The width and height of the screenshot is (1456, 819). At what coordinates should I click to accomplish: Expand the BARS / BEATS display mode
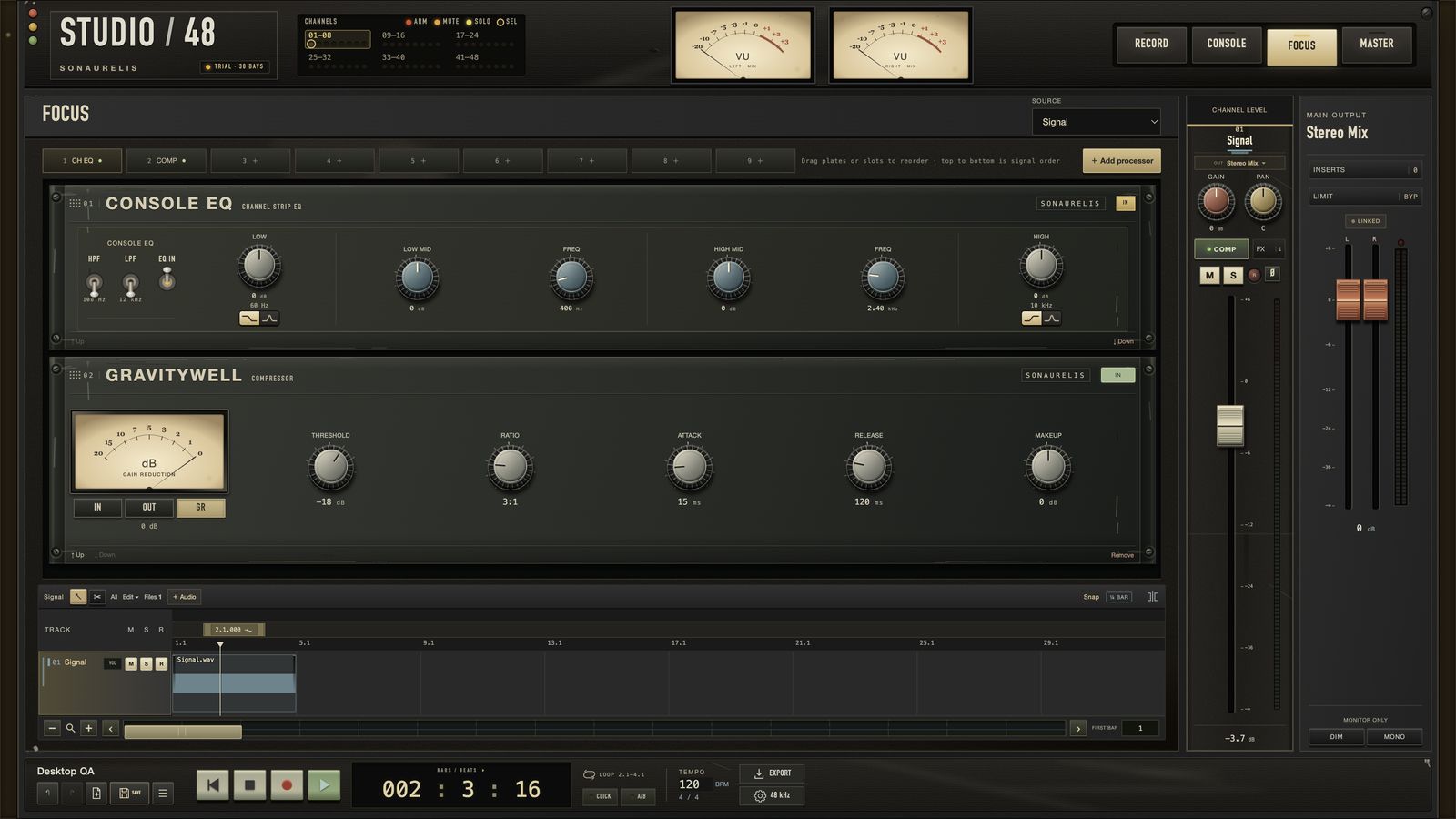point(463,770)
